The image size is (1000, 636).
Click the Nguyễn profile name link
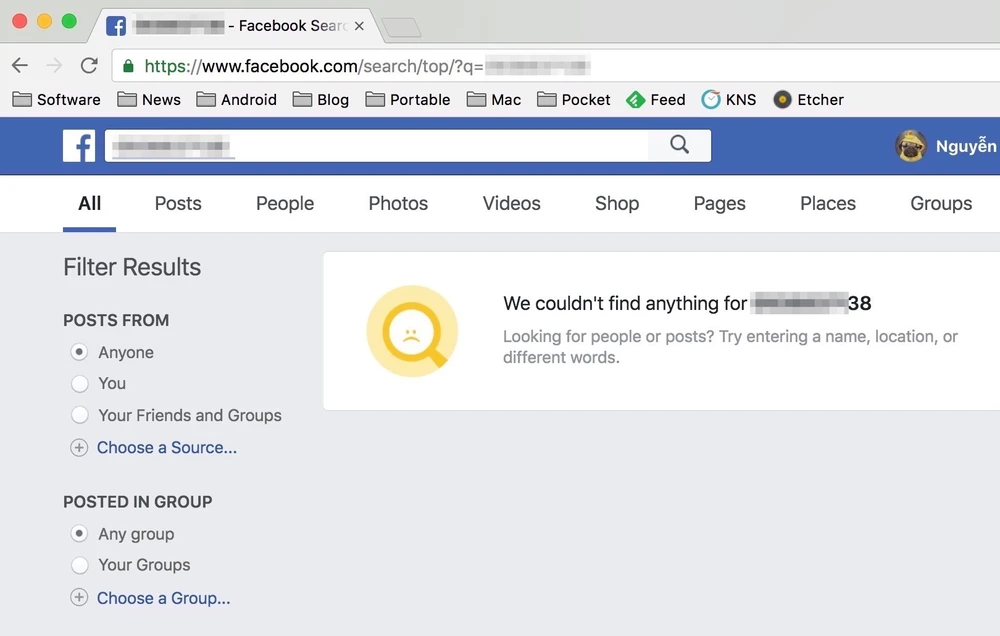[x=965, y=146]
